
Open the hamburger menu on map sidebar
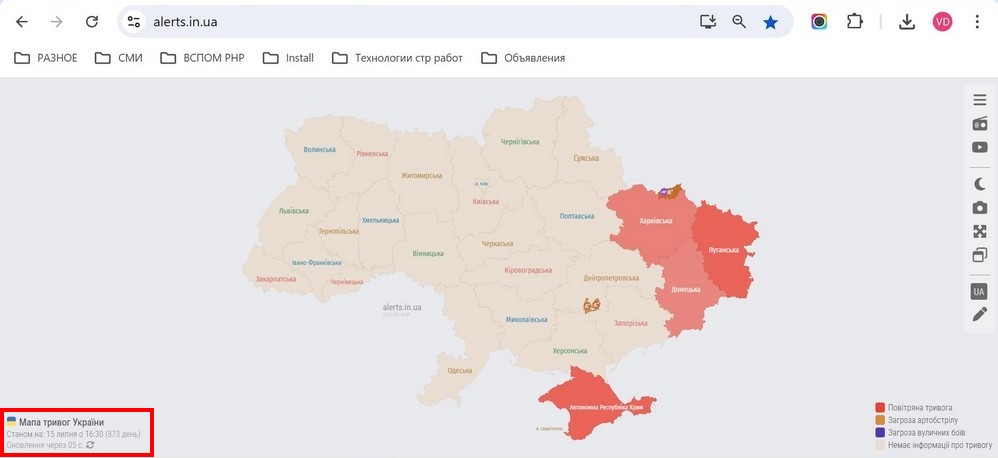pyautogui.click(x=979, y=100)
